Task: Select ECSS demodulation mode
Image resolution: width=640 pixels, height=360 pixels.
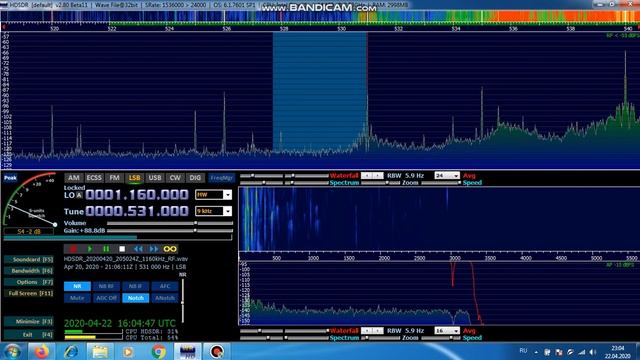Action: click(x=94, y=178)
